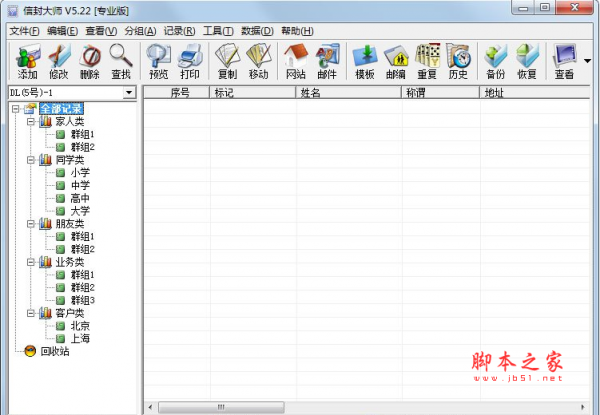Open the 编辑(E) menu
The height and width of the screenshot is (415, 600).
pos(62,31)
